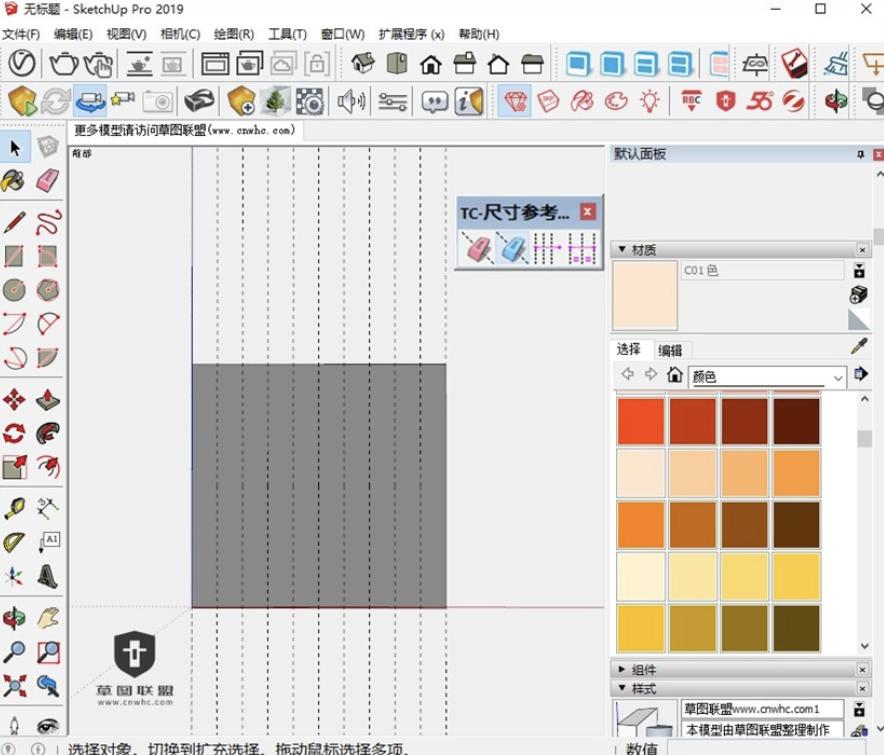Open the 文件(F) menu

point(21,34)
